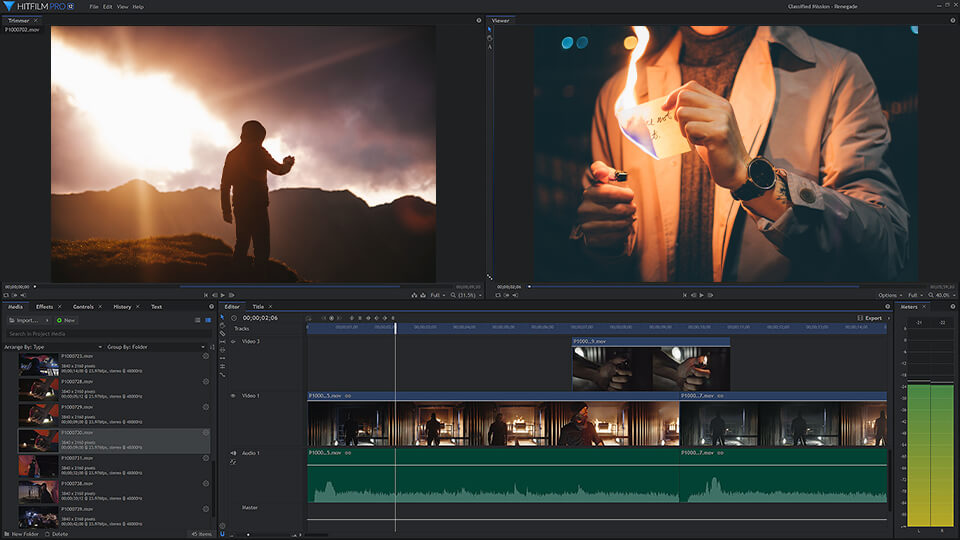Click the Viewer playback scrub bar
Viewport: 960px width, 540px height.
[x=726, y=287]
